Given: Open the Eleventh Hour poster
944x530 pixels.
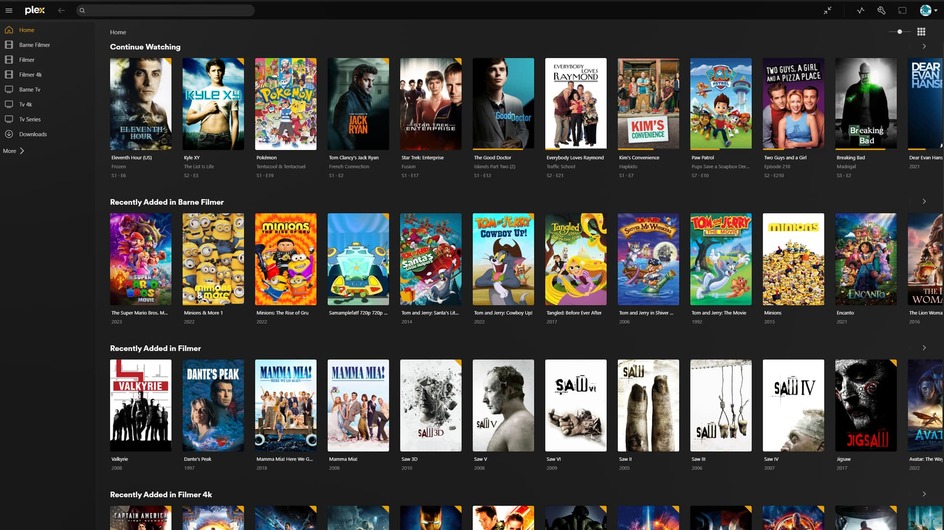Looking at the screenshot, I should coord(140,104).
